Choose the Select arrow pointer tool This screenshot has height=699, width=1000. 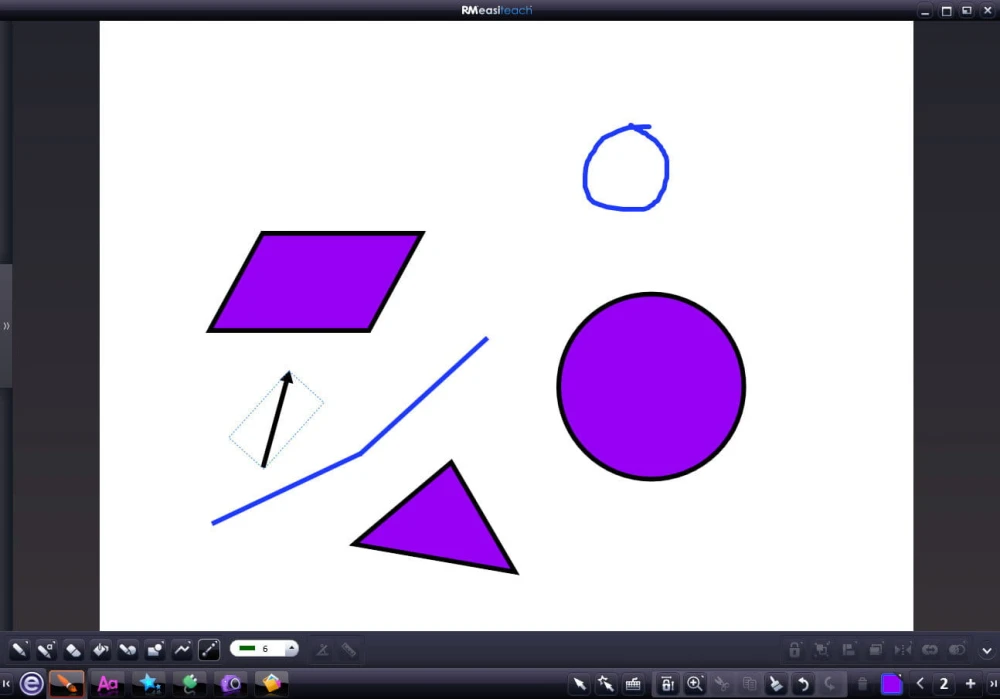click(x=579, y=684)
